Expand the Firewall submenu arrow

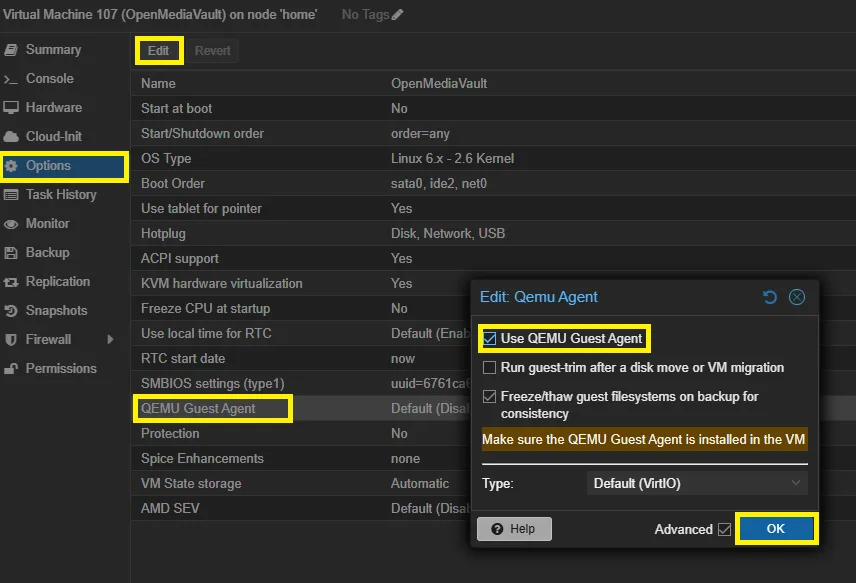click(110, 340)
